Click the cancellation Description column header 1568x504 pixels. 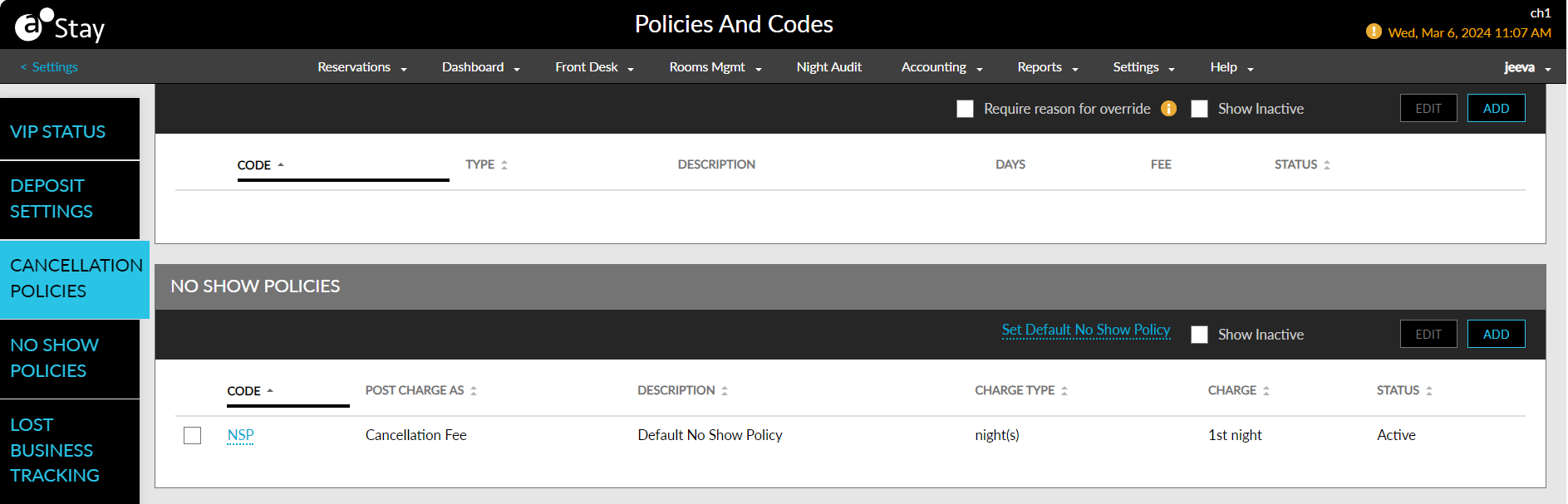click(716, 164)
